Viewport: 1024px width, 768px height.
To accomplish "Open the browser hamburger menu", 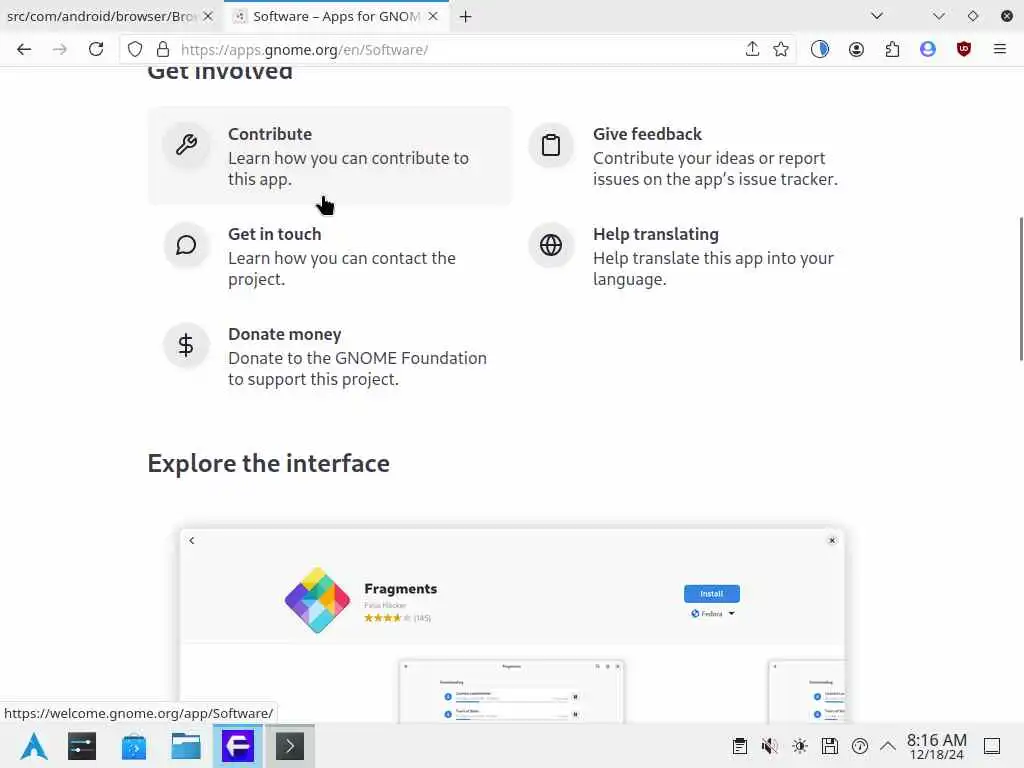I will pyautogui.click(x=1000, y=49).
